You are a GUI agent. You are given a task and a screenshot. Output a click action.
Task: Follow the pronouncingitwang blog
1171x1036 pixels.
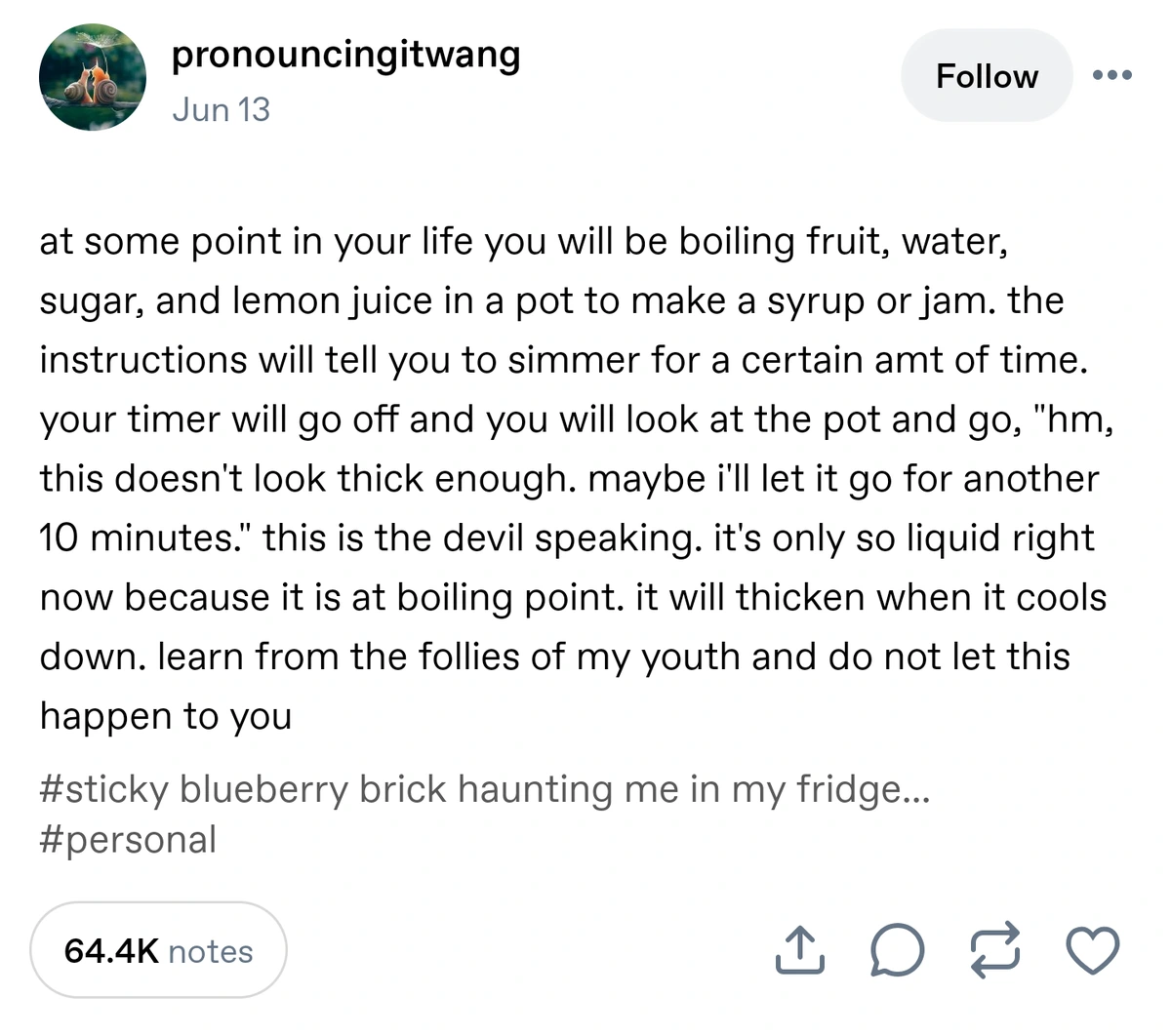click(986, 76)
